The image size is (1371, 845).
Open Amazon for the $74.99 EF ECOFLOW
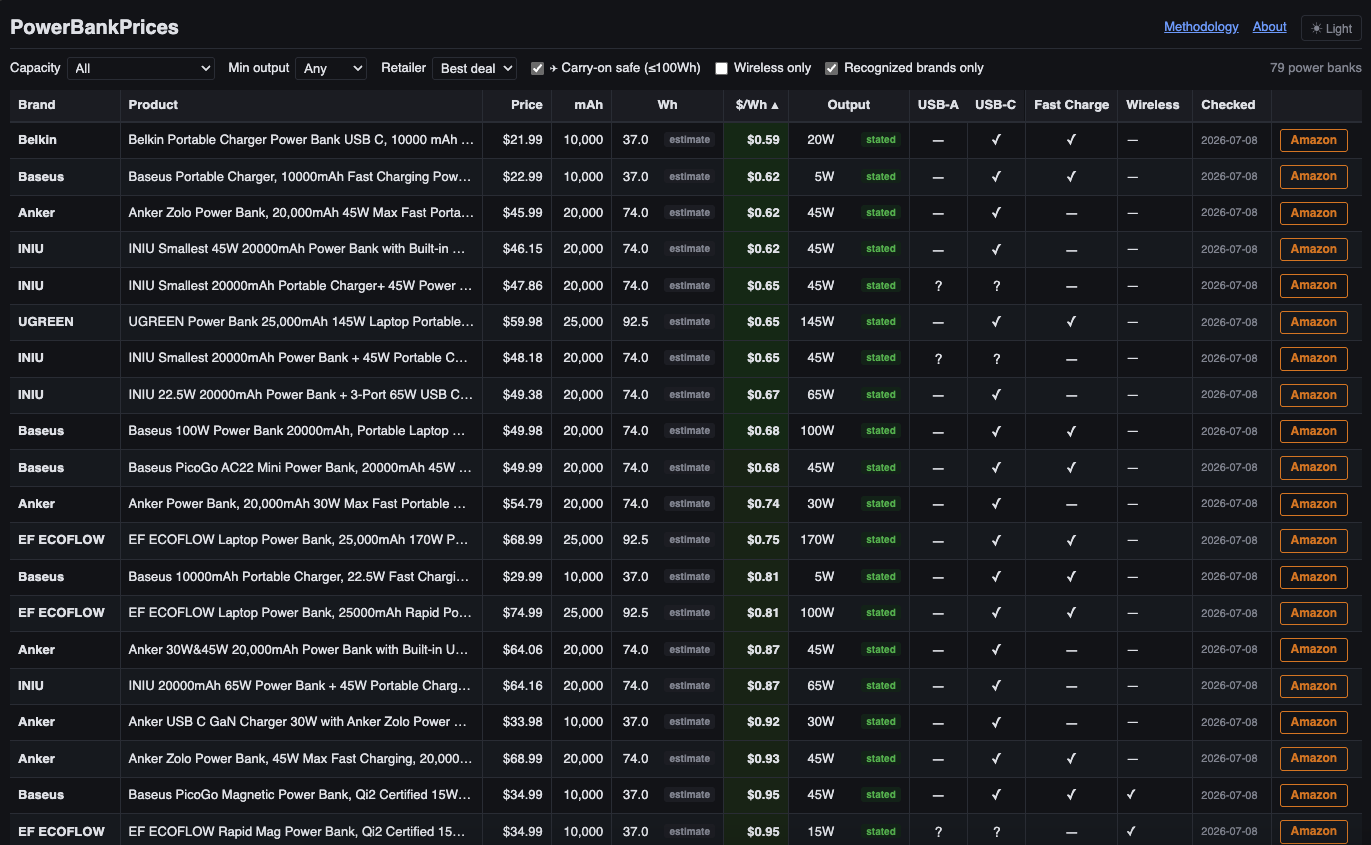tap(1313, 613)
